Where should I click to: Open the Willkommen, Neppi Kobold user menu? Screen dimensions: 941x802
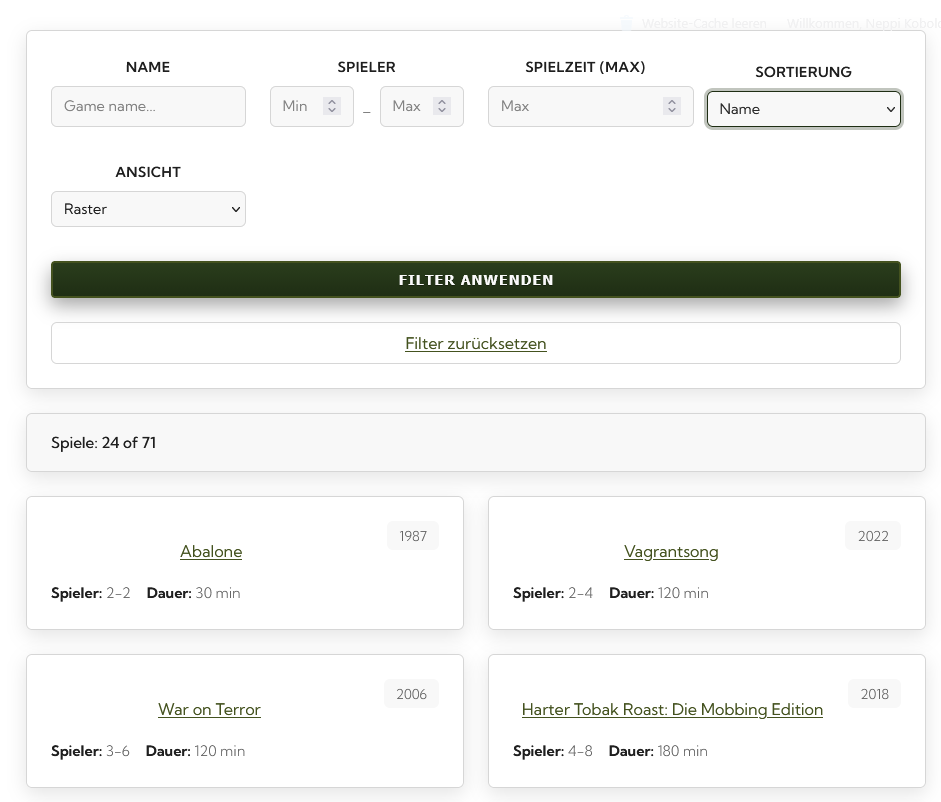[861, 23]
